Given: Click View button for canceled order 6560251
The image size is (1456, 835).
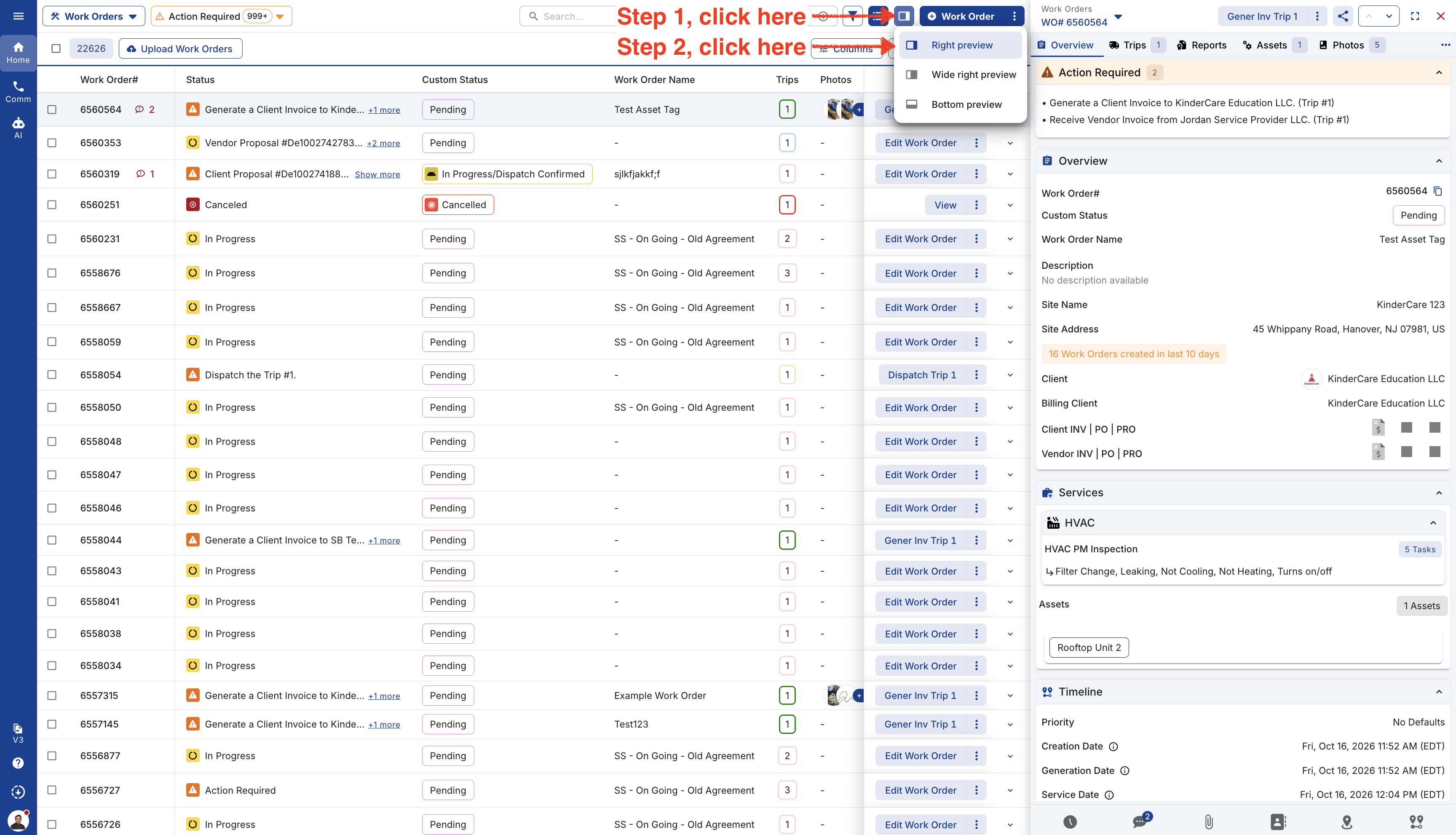Looking at the screenshot, I should click(x=945, y=205).
